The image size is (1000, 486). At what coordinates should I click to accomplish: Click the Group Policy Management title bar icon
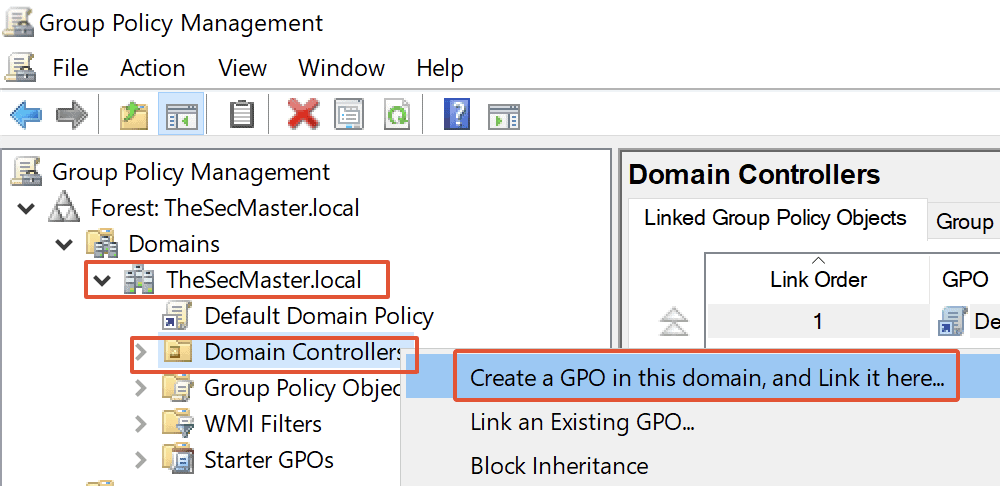point(19,22)
